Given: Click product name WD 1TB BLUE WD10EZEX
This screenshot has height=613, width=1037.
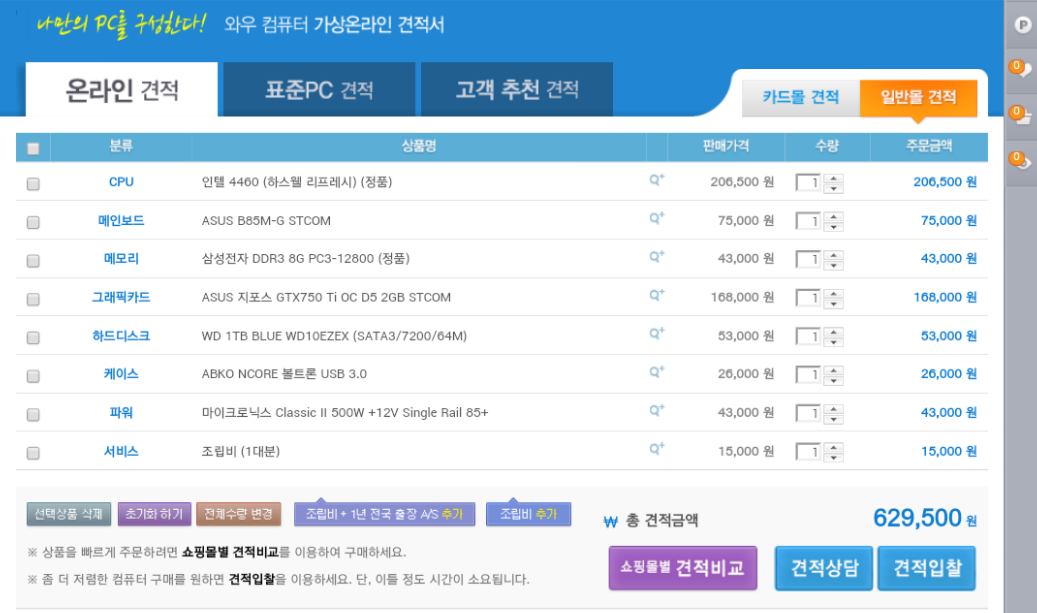Looking at the screenshot, I should point(334,336).
